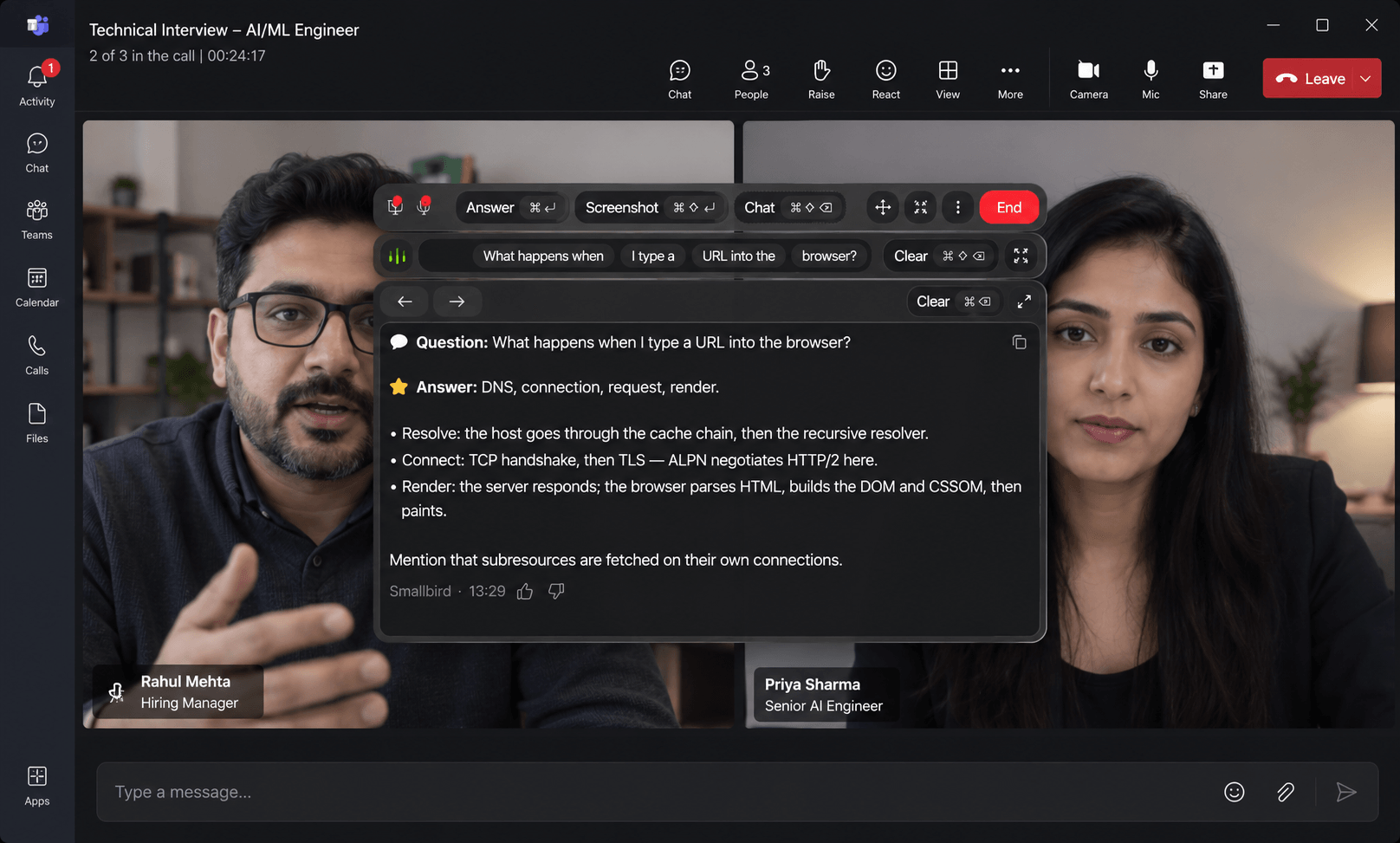Attach a file with paperclip icon
The height and width of the screenshot is (843, 1400).
(1286, 792)
